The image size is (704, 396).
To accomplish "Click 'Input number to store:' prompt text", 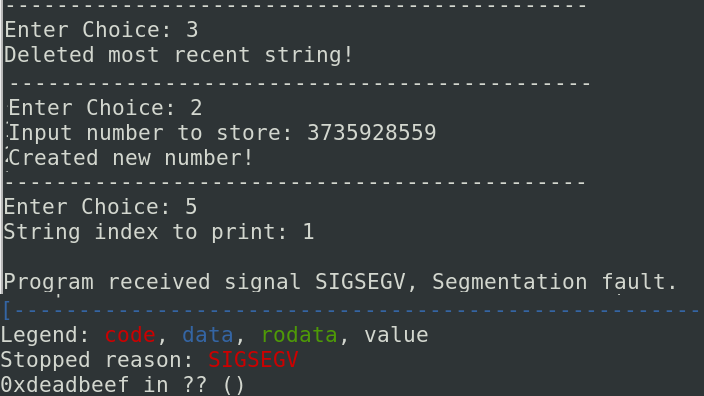I will (151, 133).
